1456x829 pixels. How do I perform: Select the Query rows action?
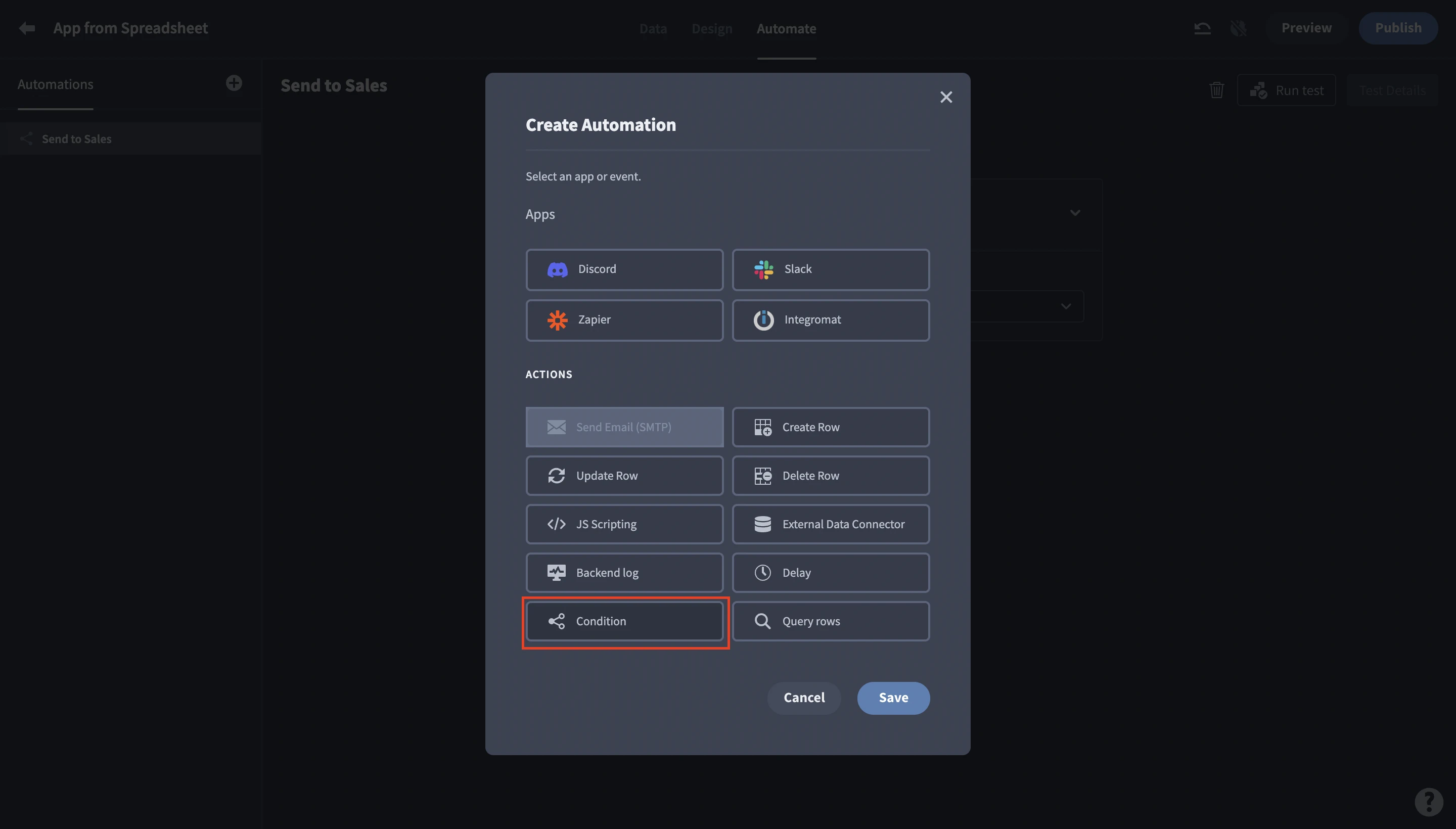[x=830, y=621]
